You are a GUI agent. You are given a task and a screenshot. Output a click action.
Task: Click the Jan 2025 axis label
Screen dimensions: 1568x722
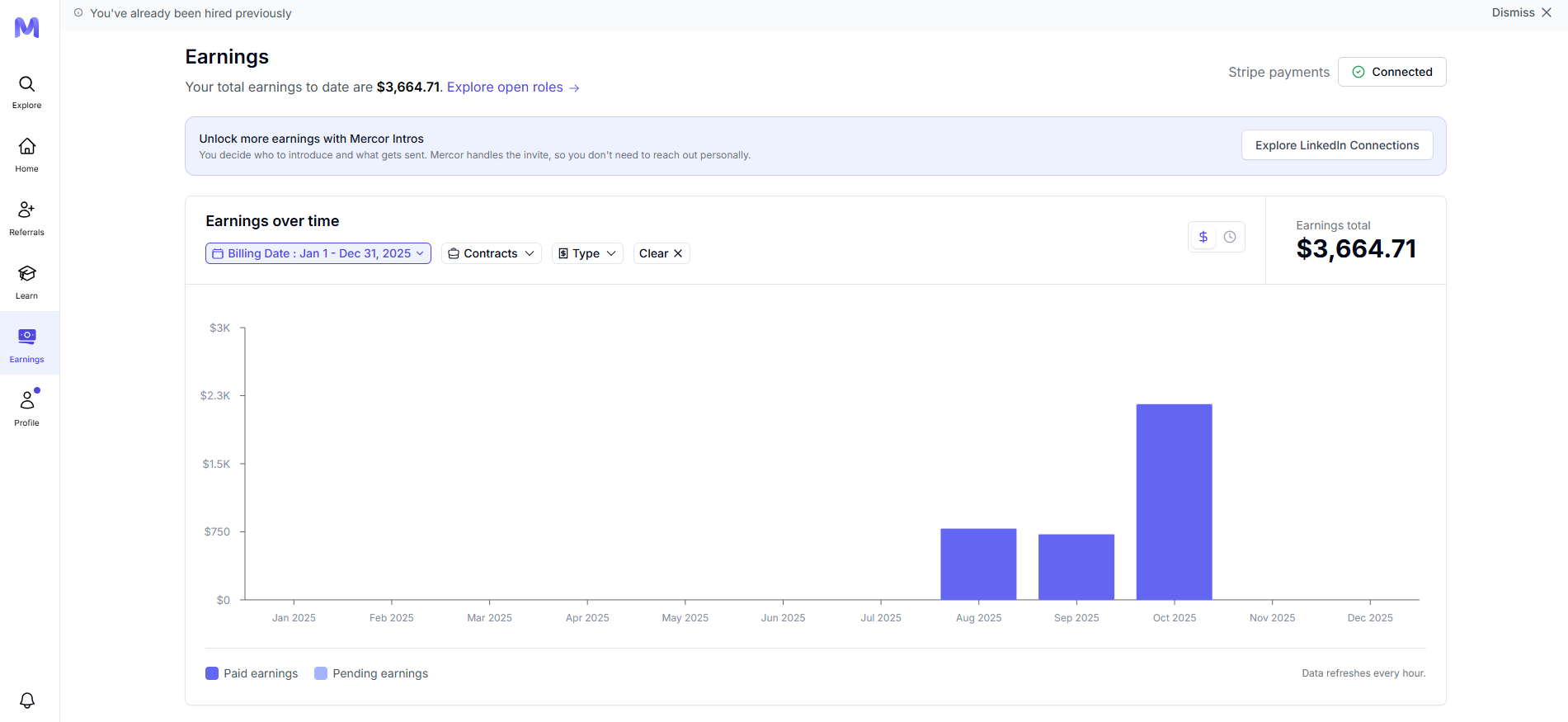tap(294, 618)
